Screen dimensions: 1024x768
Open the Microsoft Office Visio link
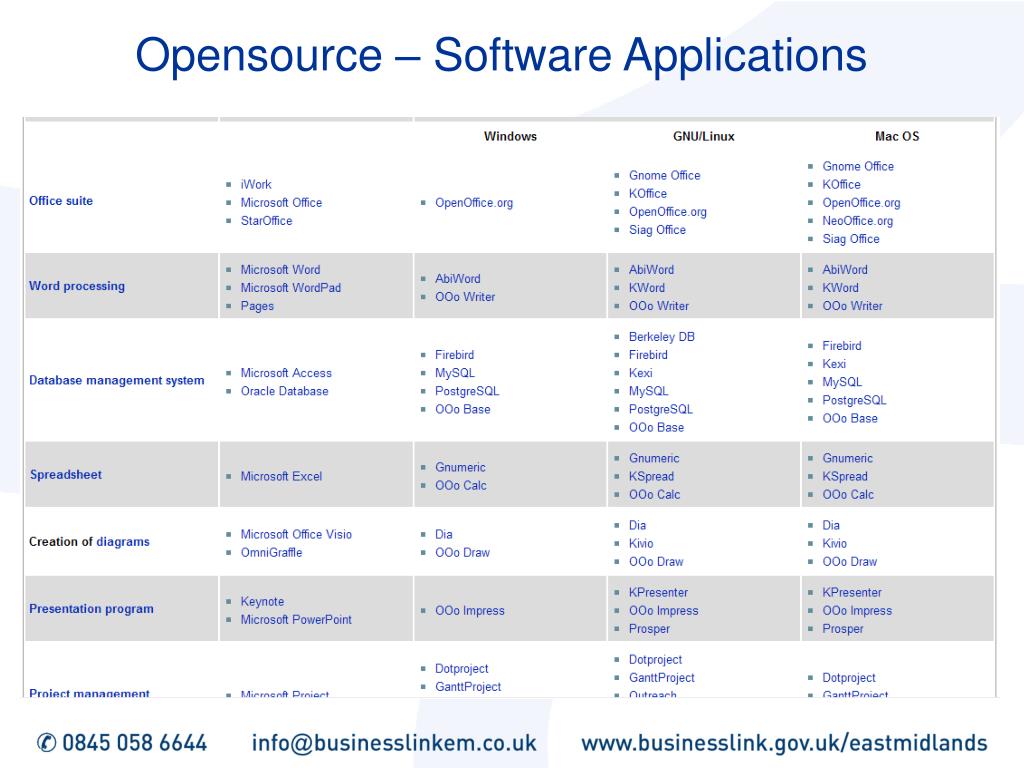coord(296,534)
